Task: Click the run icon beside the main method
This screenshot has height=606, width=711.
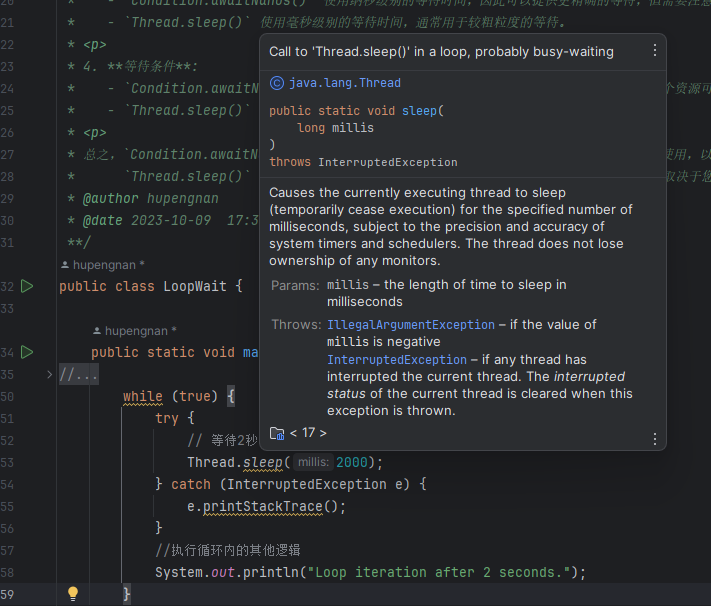Action: (x=27, y=352)
